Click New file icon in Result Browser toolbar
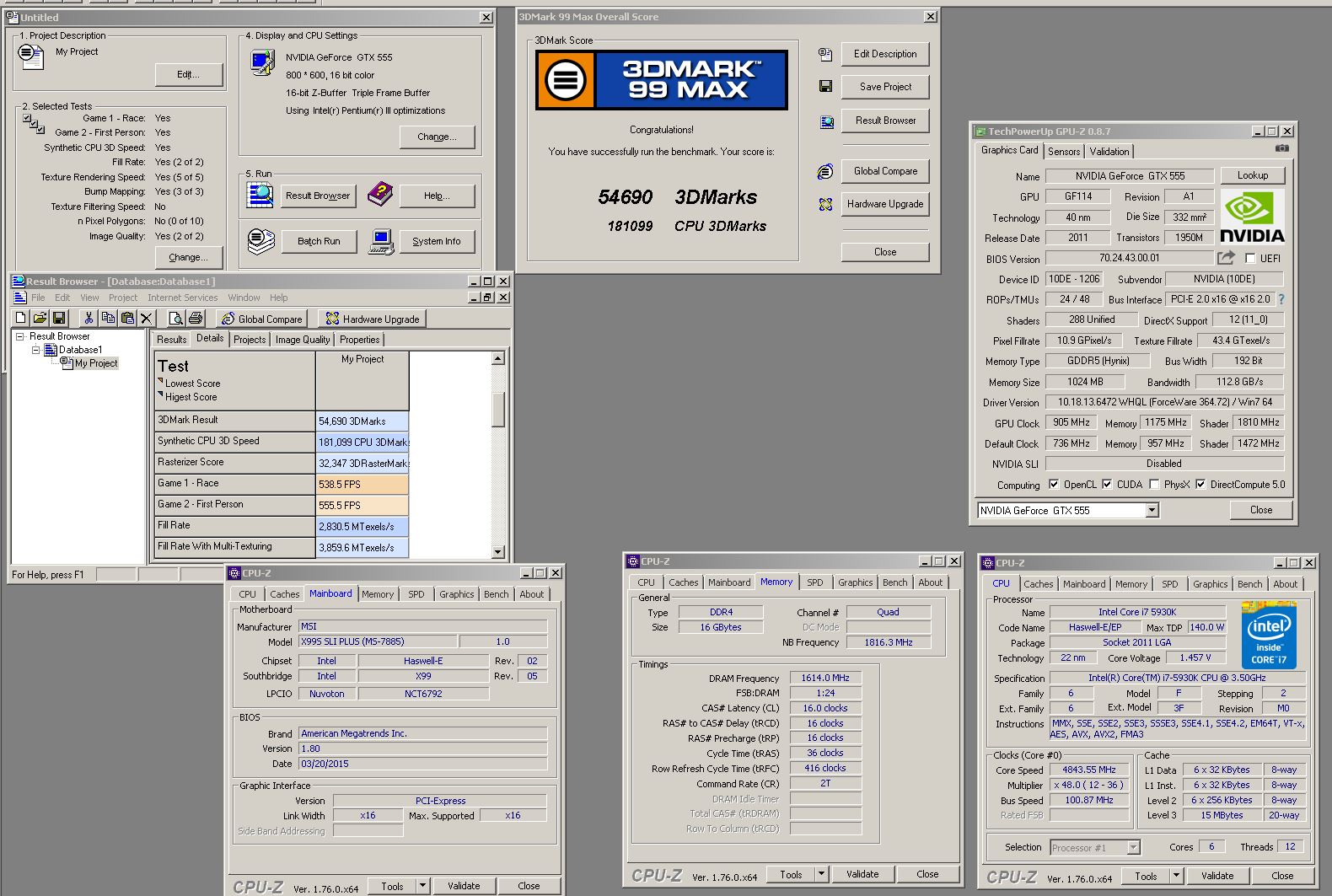Image resolution: width=1332 pixels, height=896 pixels. pos(21,318)
